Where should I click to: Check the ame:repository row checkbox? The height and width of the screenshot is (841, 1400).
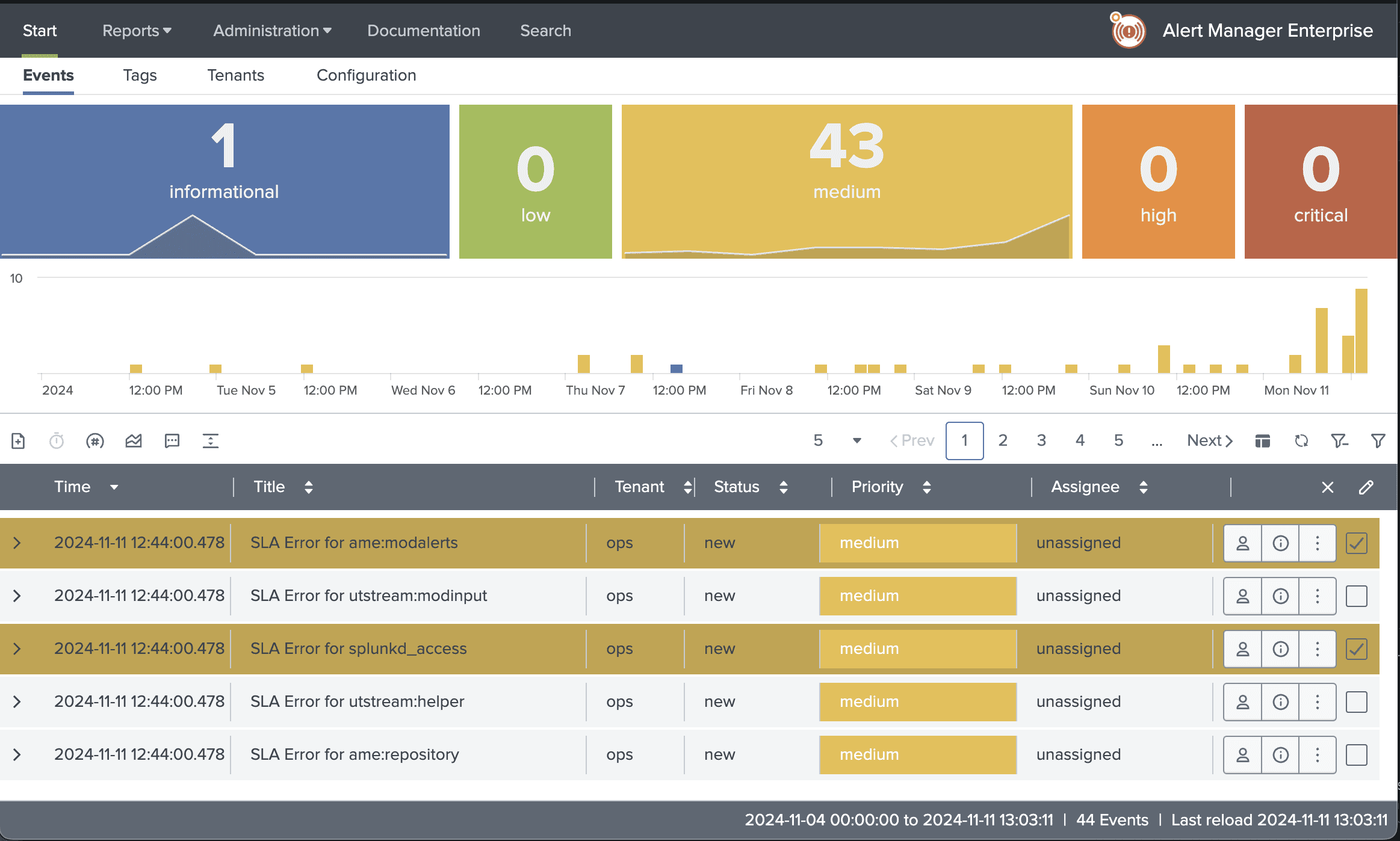1357,755
